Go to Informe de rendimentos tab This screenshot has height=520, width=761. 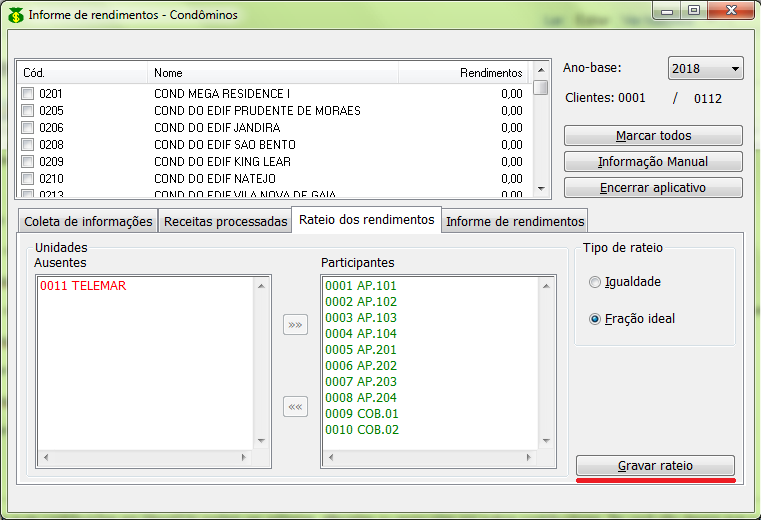(514, 221)
